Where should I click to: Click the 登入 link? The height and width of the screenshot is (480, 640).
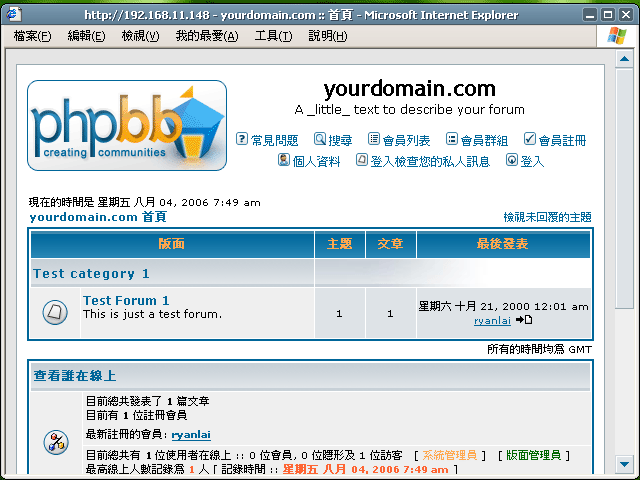pyautogui.click(x=532, y=162)
